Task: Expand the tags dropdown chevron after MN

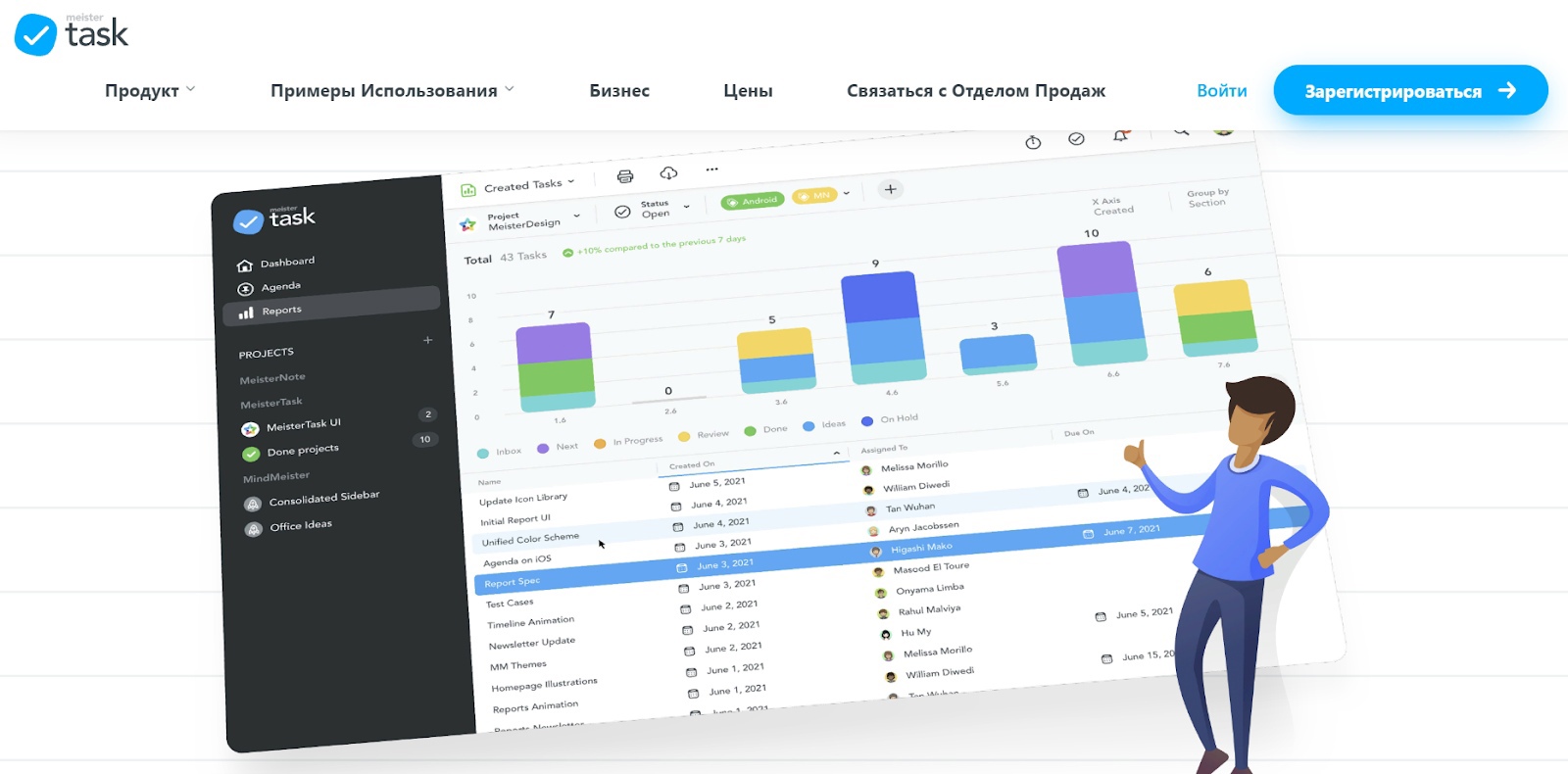Action: (847, 193)
